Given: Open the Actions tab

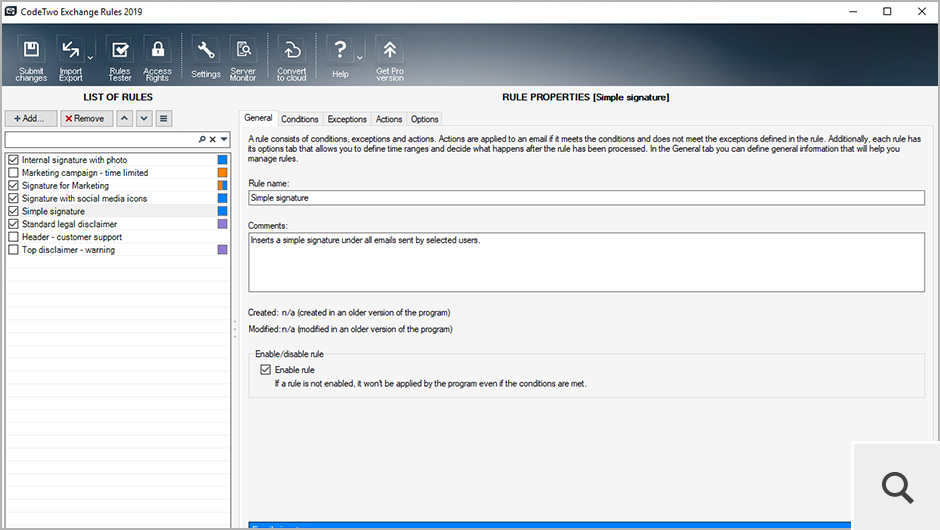Looking at the screenshot, I should [389, 119].
